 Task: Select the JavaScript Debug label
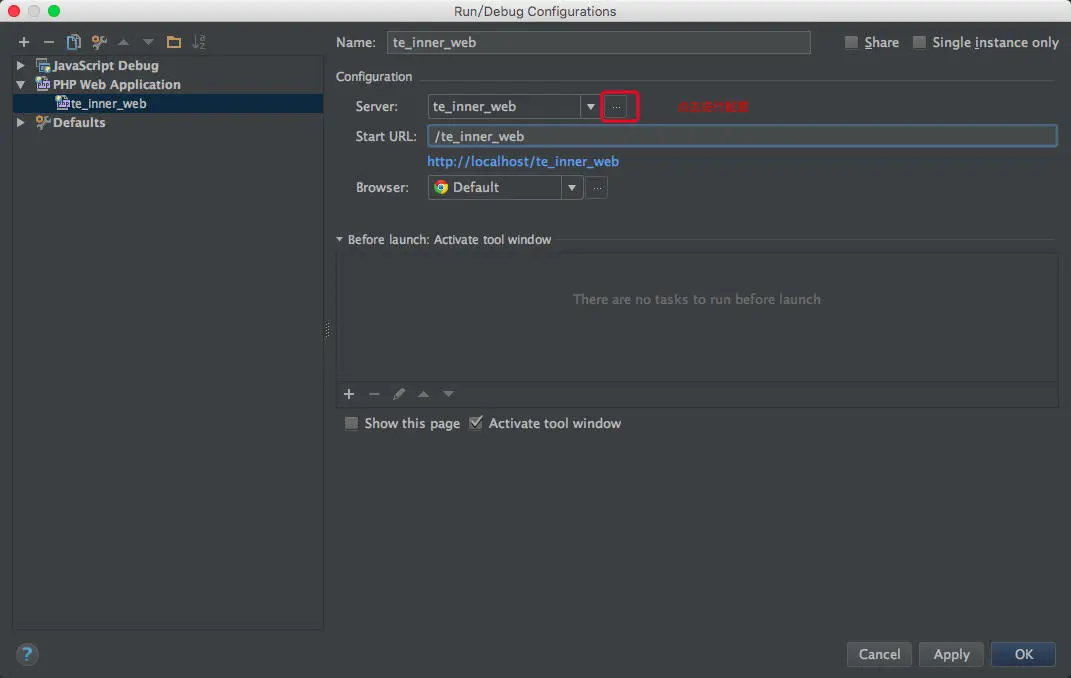tap(106, 66)
